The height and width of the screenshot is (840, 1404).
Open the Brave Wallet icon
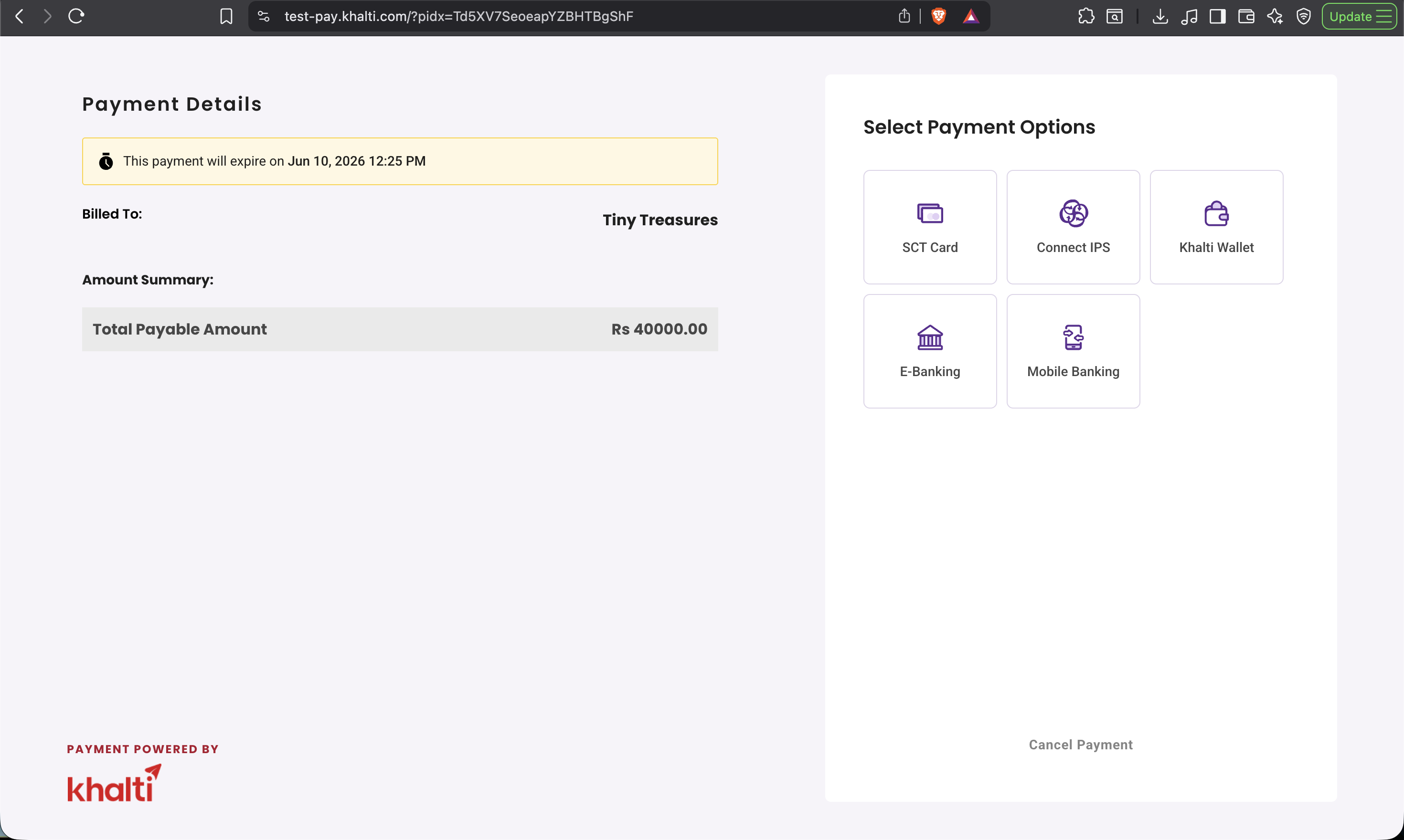coord(1246,16)
